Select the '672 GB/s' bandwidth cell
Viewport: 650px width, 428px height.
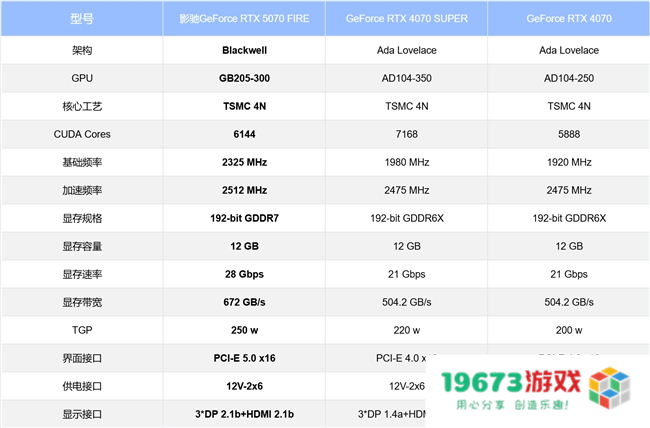click(244, 302)
